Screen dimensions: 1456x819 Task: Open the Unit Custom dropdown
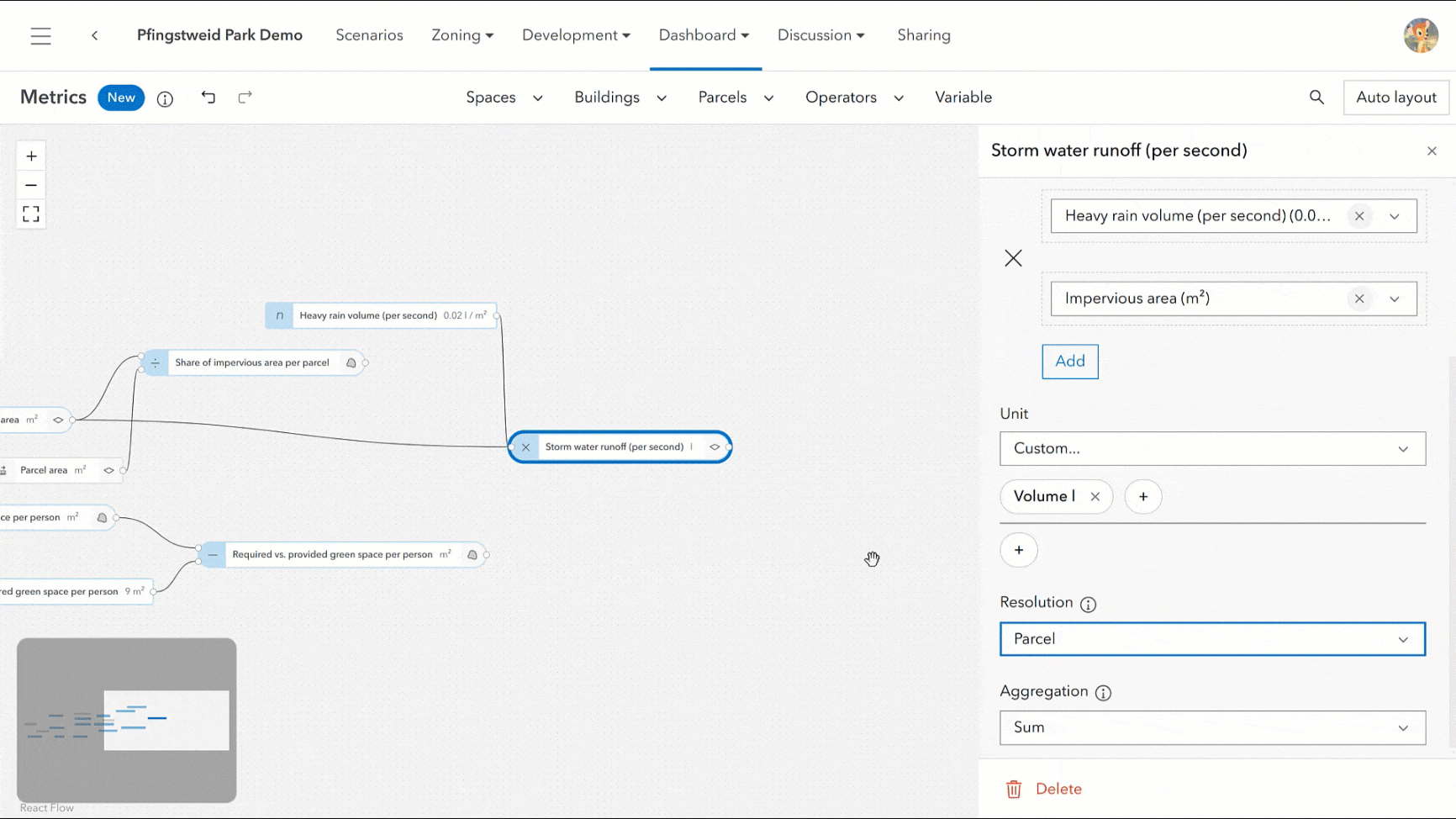[x=1212, y=448]
